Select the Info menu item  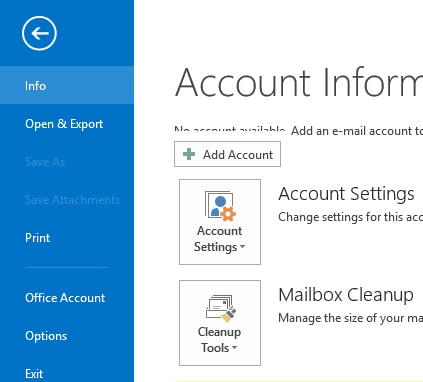tap(67, 85)
